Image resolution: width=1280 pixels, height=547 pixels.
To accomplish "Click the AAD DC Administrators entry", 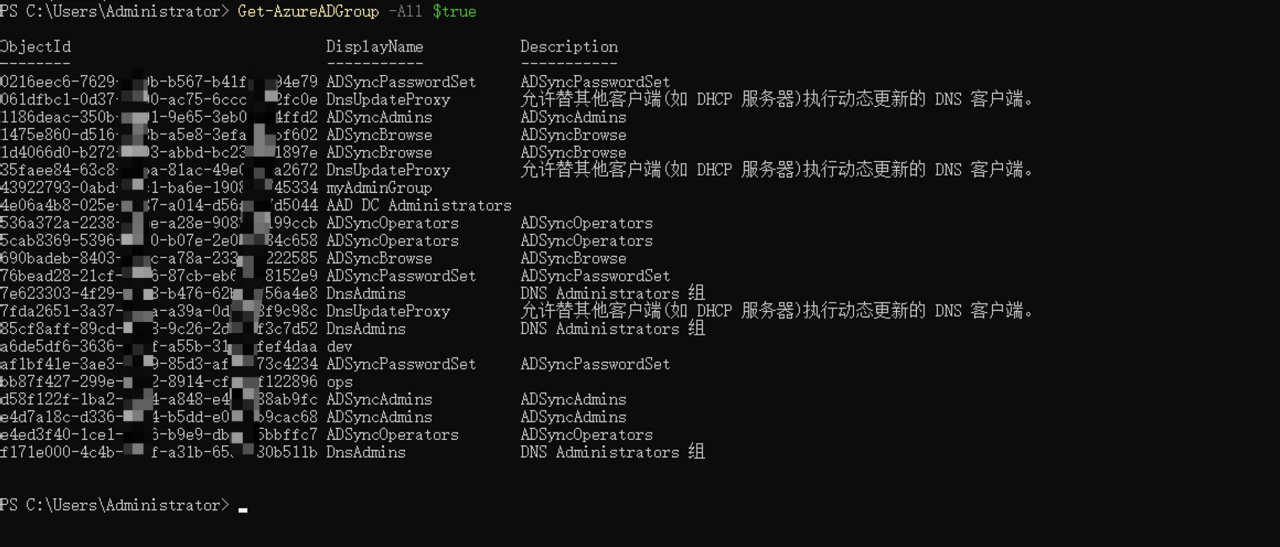I will pyautogui.click(x=419, y=206).
